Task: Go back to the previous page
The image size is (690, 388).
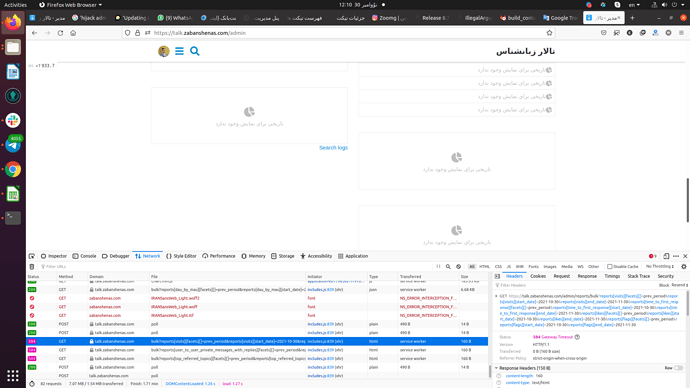Action: [x=34, y=33]
